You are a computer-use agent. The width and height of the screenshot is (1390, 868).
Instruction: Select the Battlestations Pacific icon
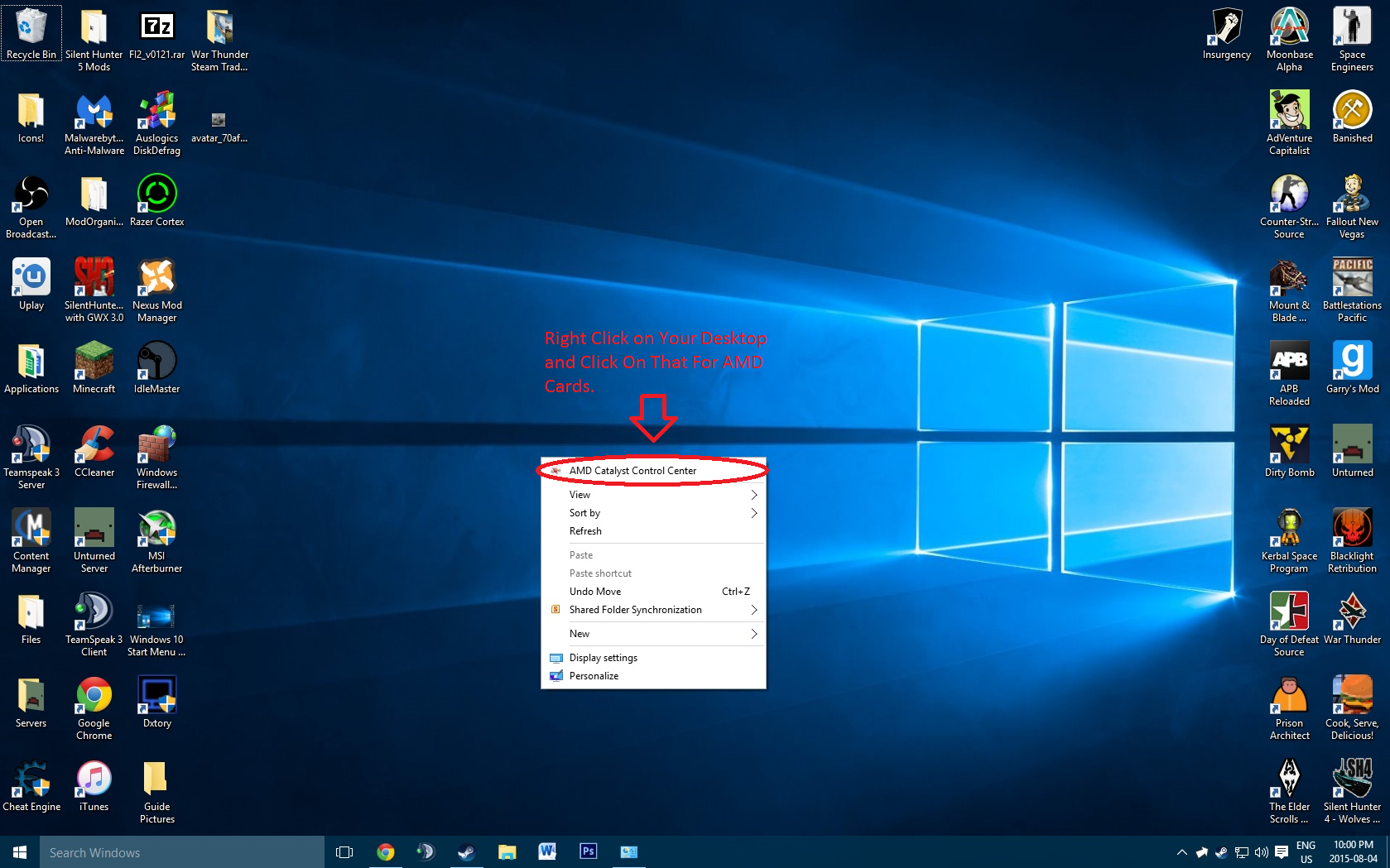pyautogui.click(x=1353, y=290)
